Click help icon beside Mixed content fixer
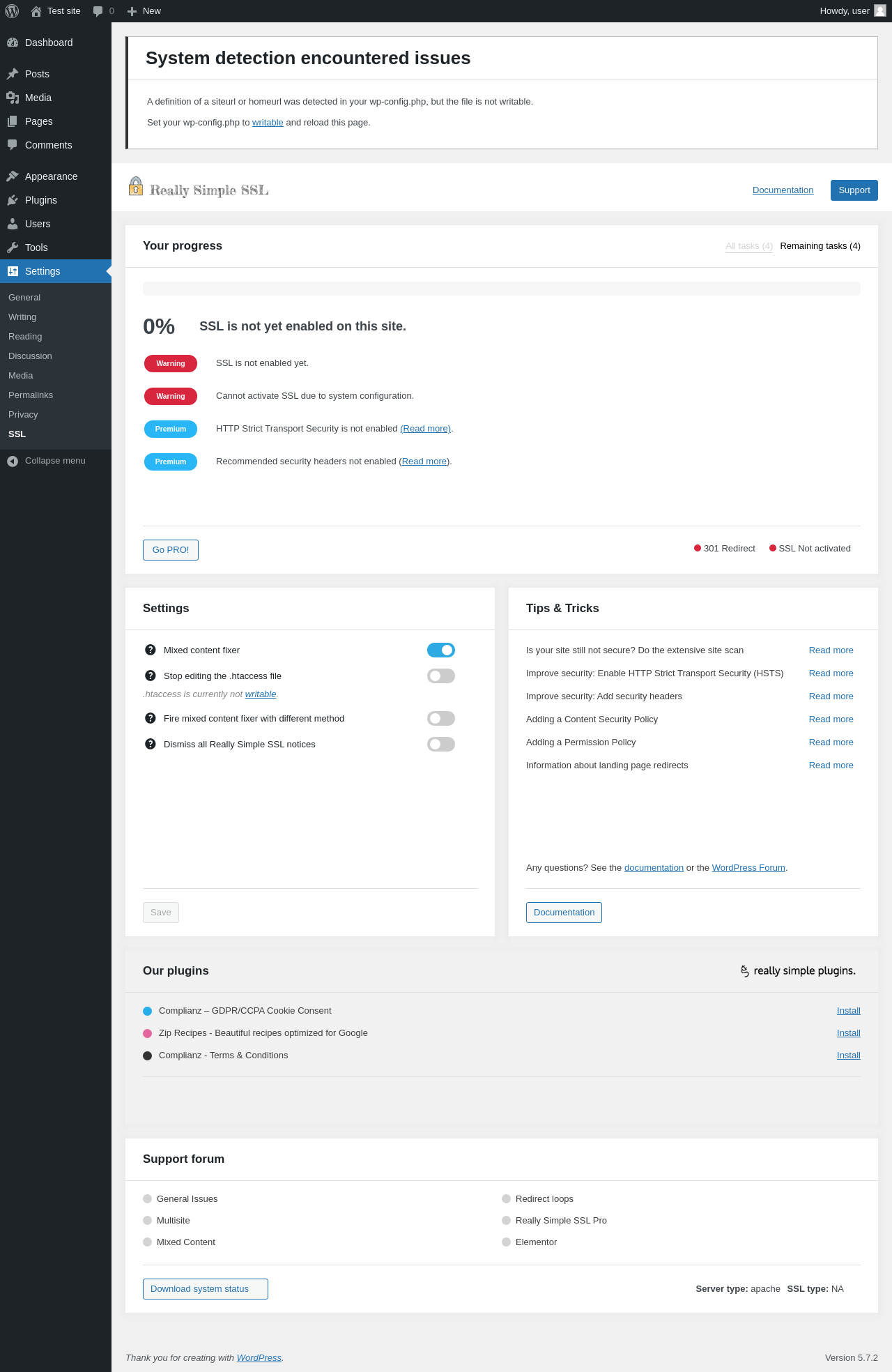 [x=150, y=650]
